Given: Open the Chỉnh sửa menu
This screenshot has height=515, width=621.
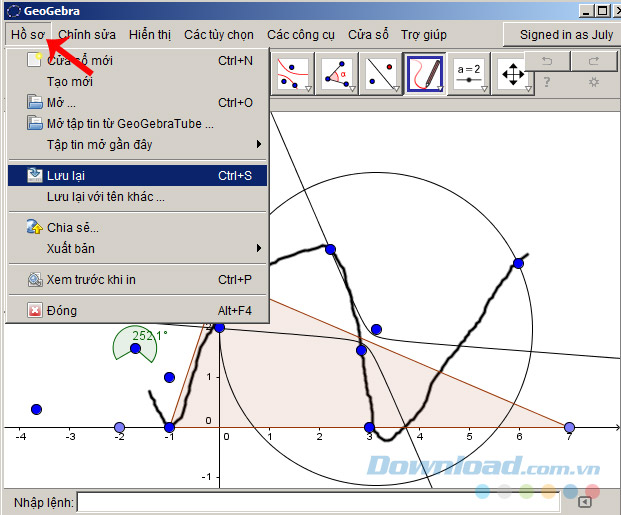Looking at the screenshot, I should [x=87, y=34].
